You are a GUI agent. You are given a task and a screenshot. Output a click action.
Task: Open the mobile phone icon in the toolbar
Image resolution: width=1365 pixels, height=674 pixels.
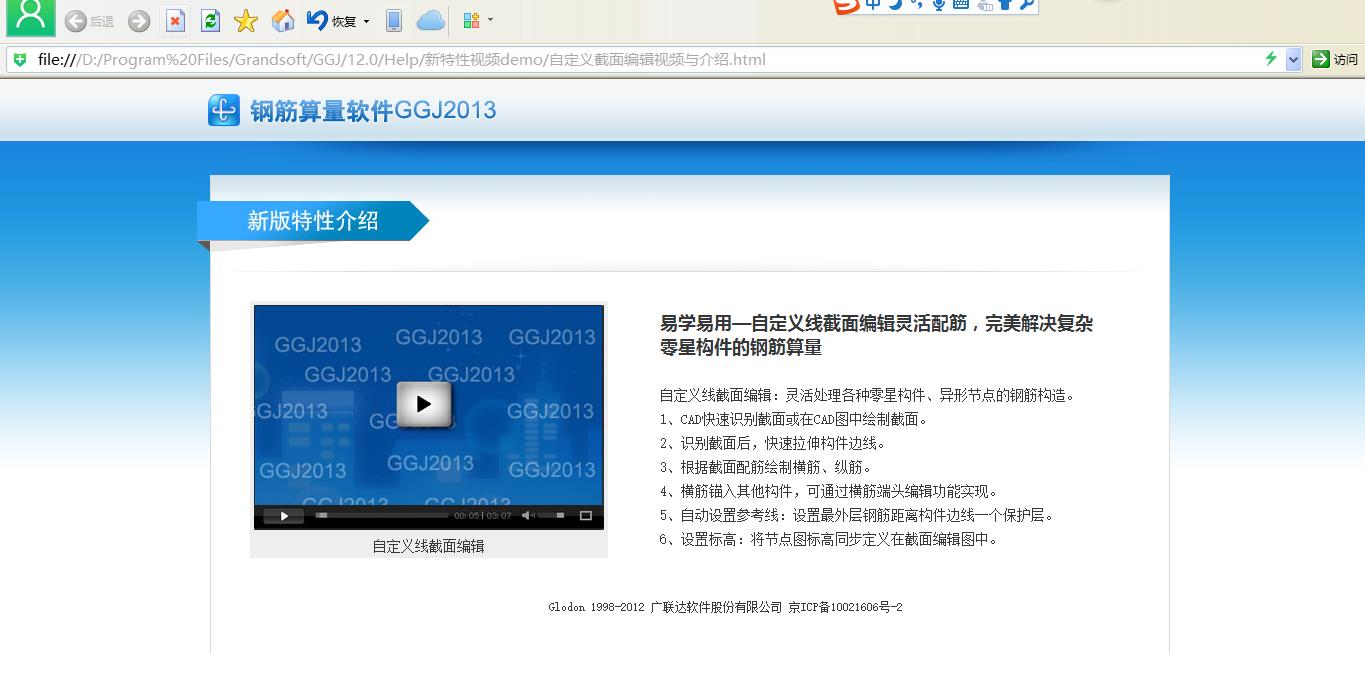coord(394,21)
